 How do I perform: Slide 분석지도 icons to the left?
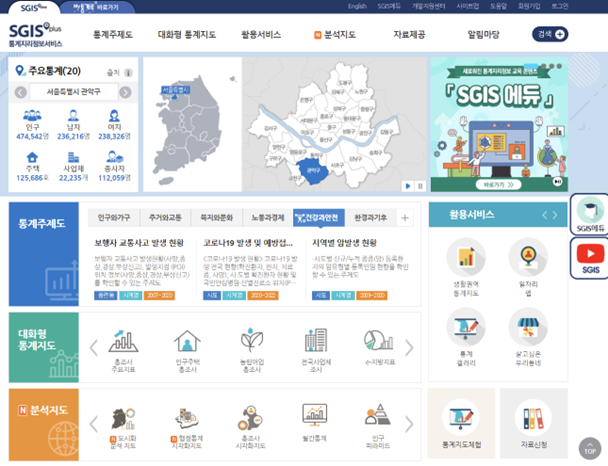tap(93, 424)
